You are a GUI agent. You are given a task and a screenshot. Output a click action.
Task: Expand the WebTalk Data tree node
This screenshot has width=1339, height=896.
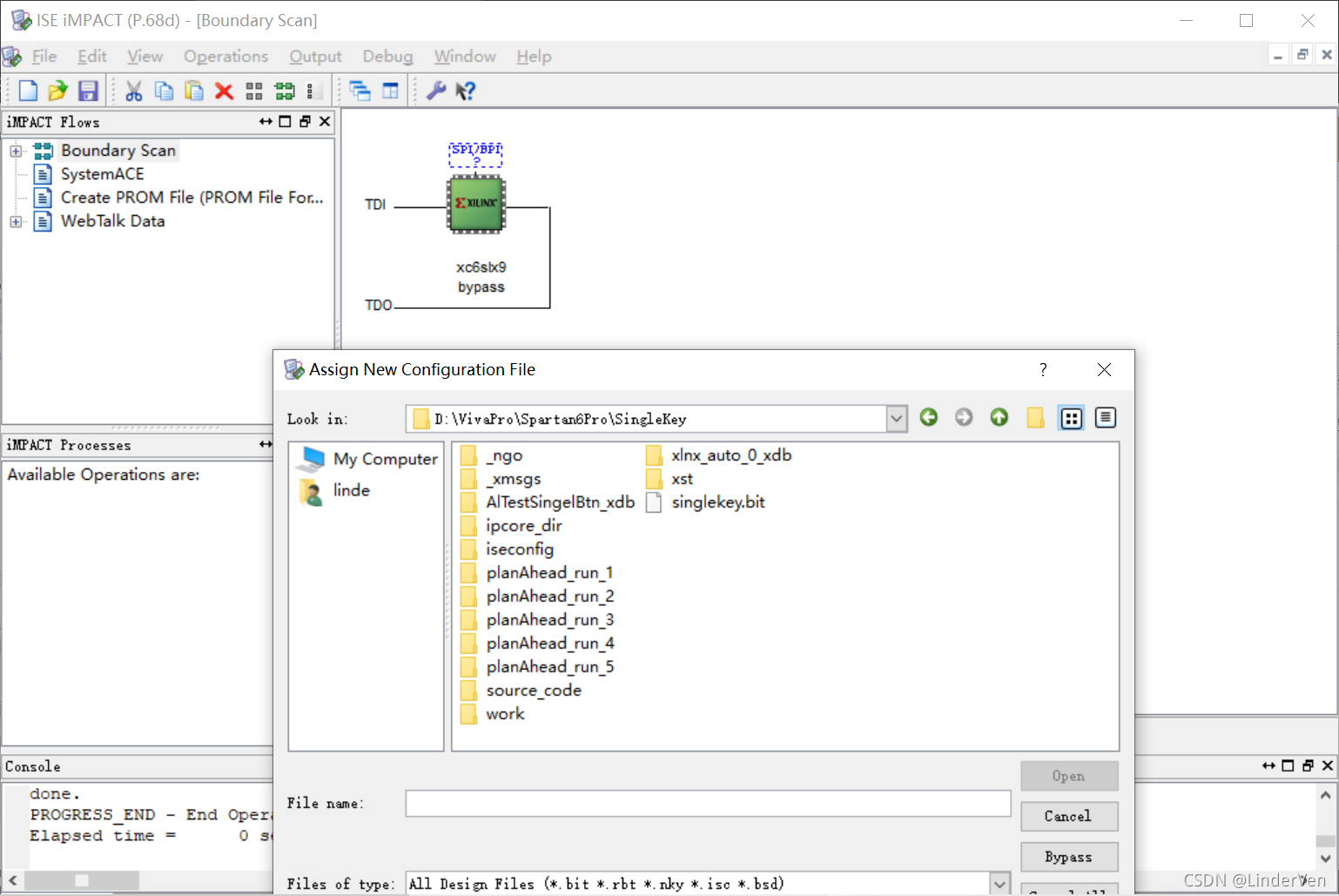click(16, 221)
